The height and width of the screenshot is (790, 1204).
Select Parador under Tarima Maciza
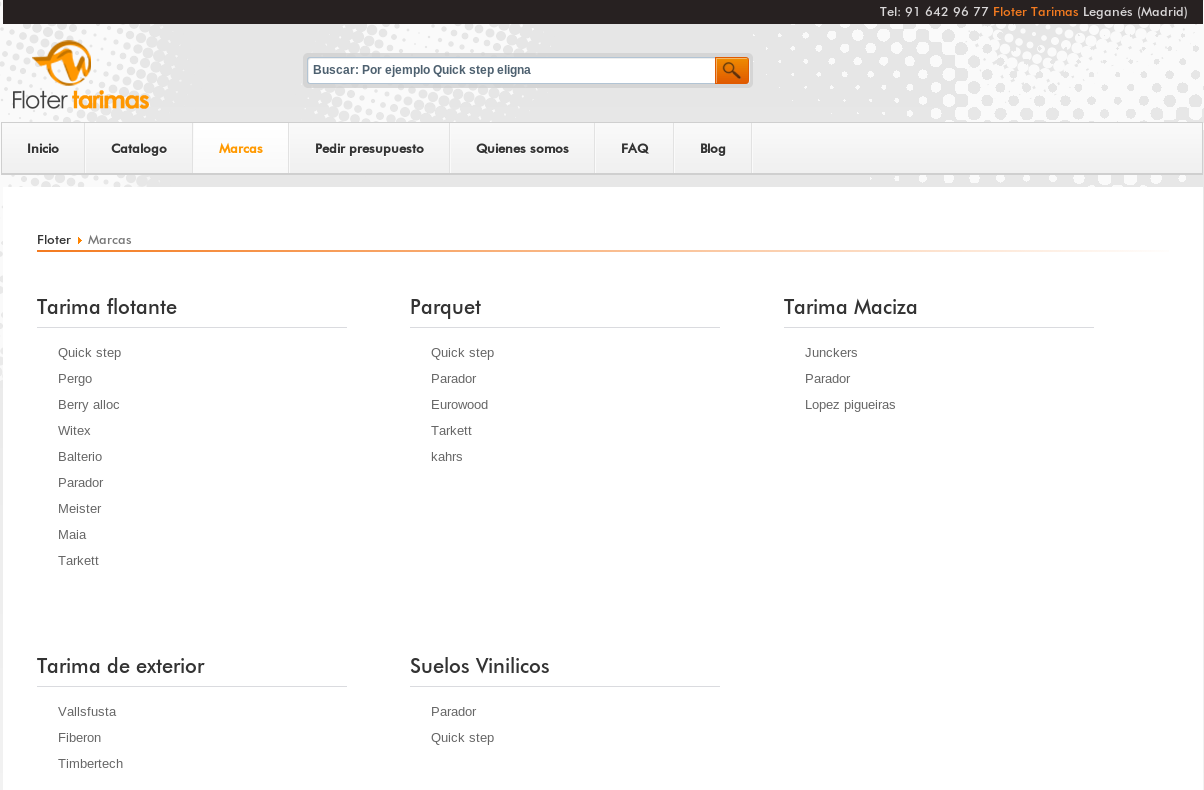(828, 379)
